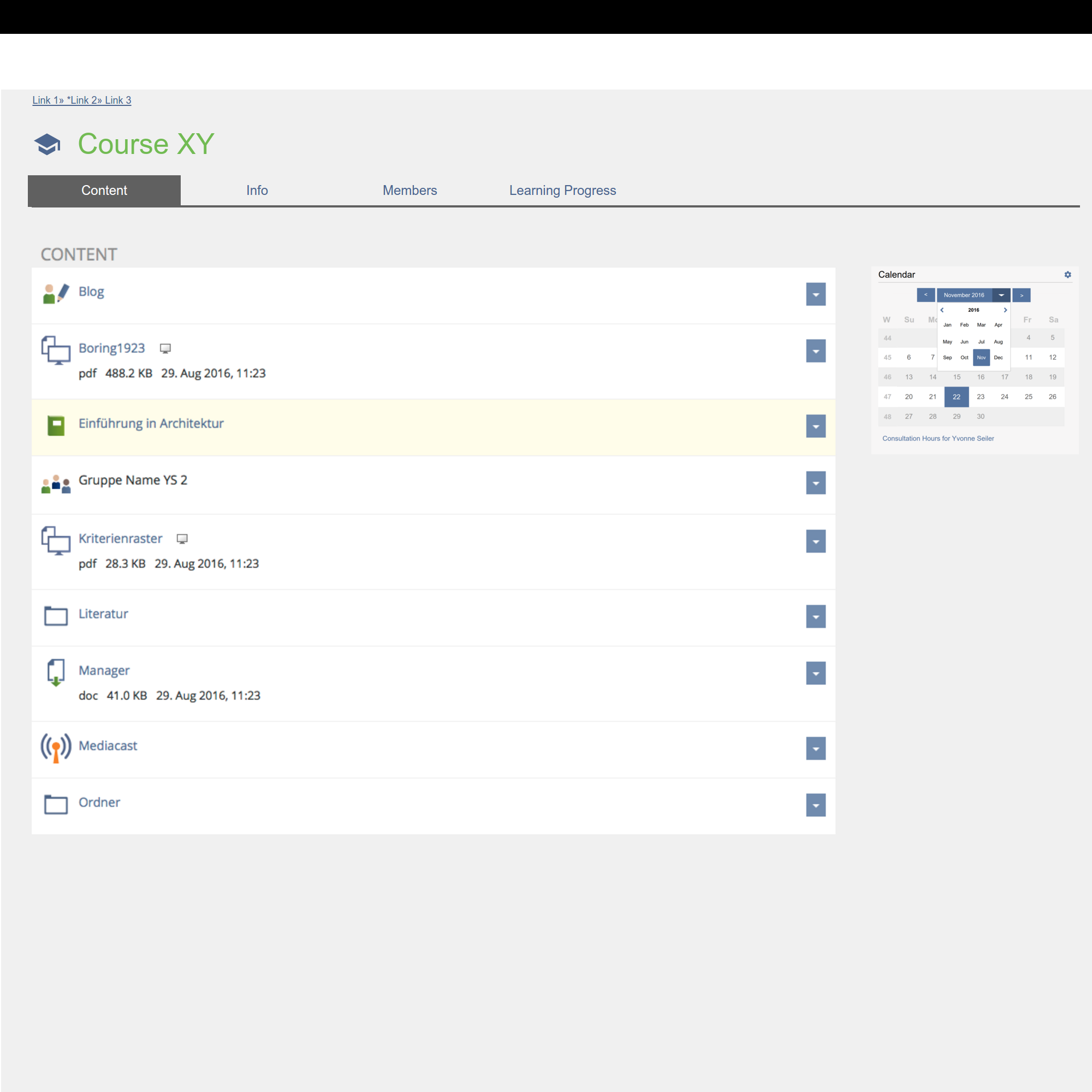Image resolution: width=1092 pixels, height=1092 pixels.
Task: Click monitor icon next to Boring1923
Action: [165, 348]
